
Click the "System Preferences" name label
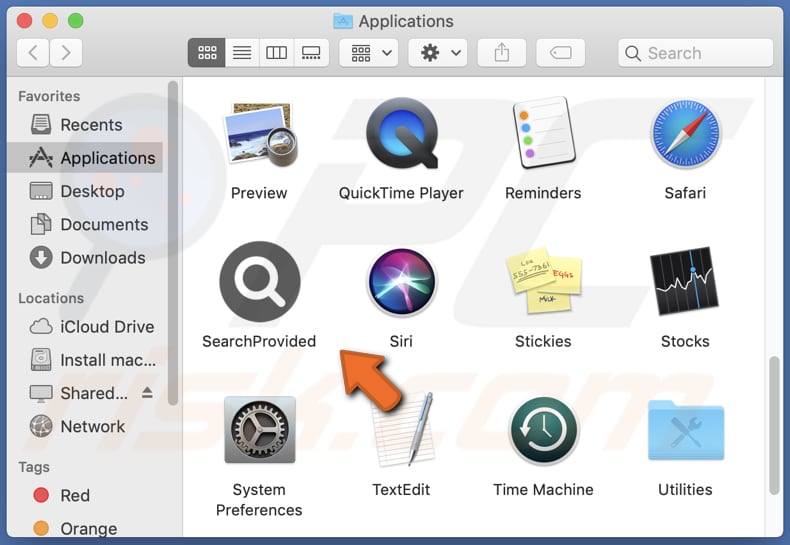click(259, 500)
